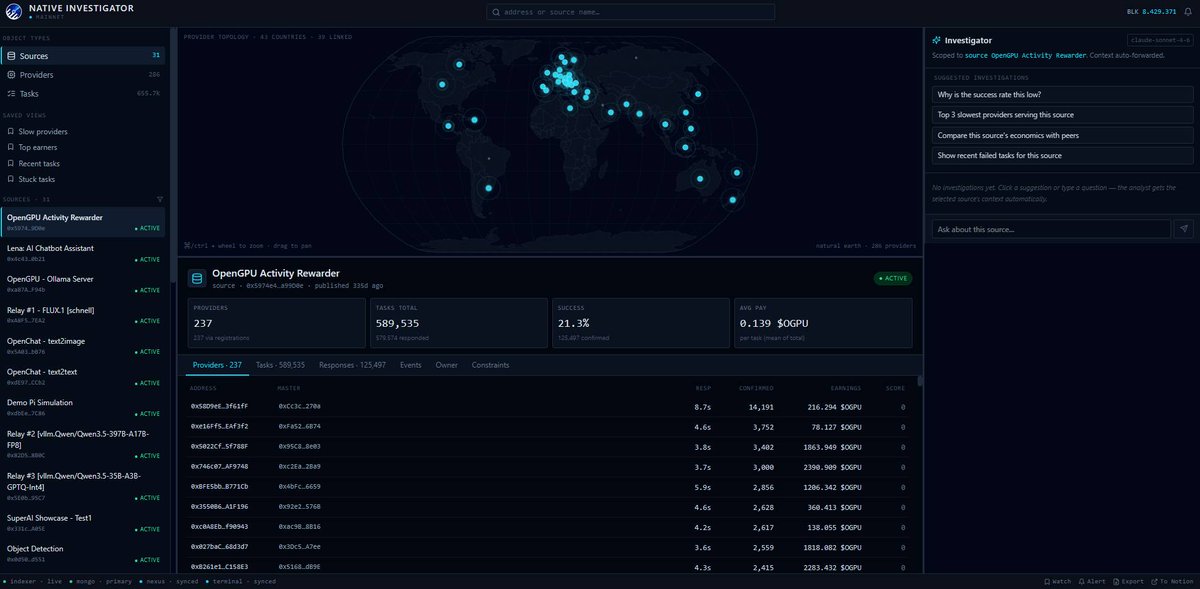Select source Object Detection
This screenshot has height=589, width=1200.
(85, 553)
